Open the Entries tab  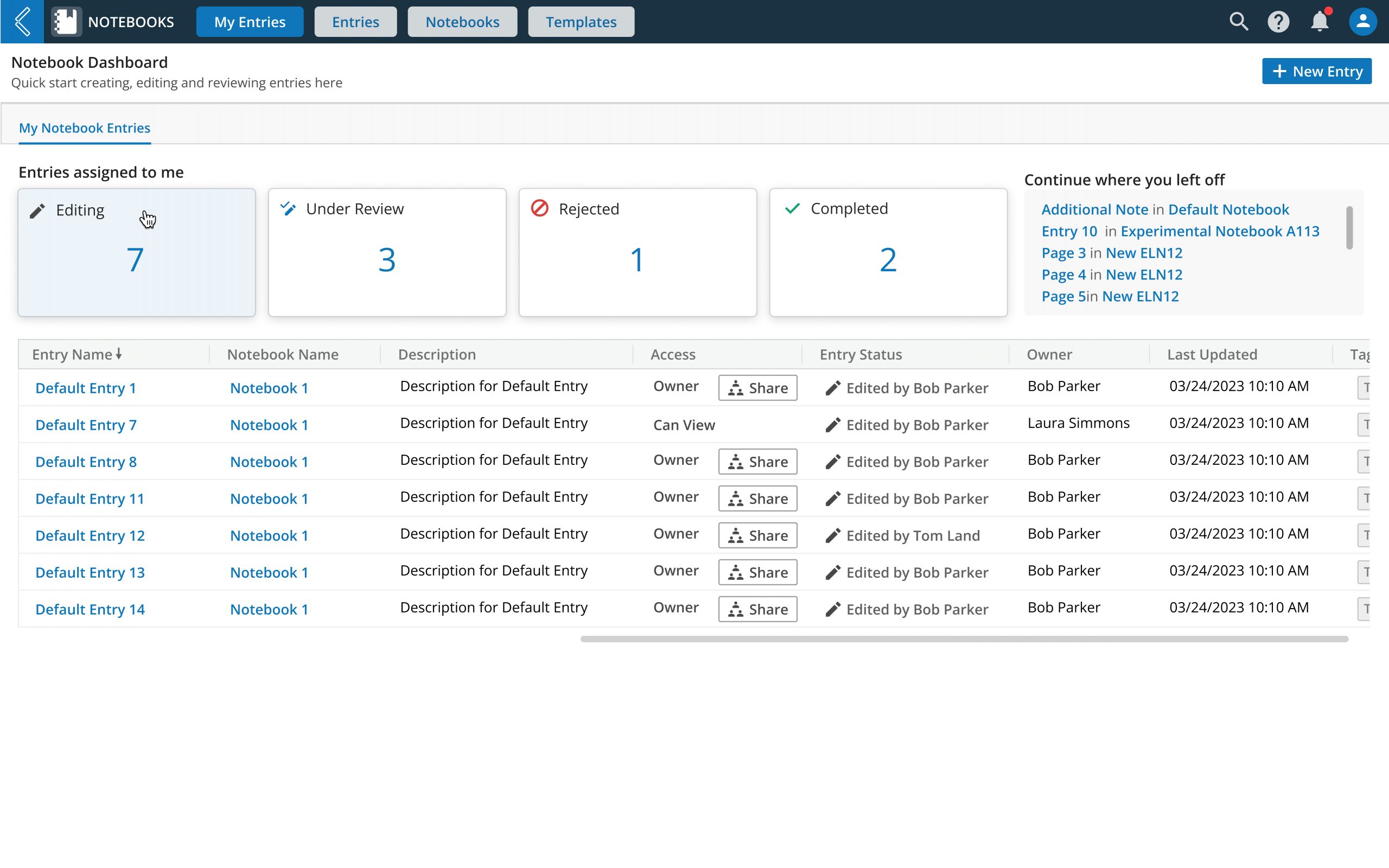355,22
